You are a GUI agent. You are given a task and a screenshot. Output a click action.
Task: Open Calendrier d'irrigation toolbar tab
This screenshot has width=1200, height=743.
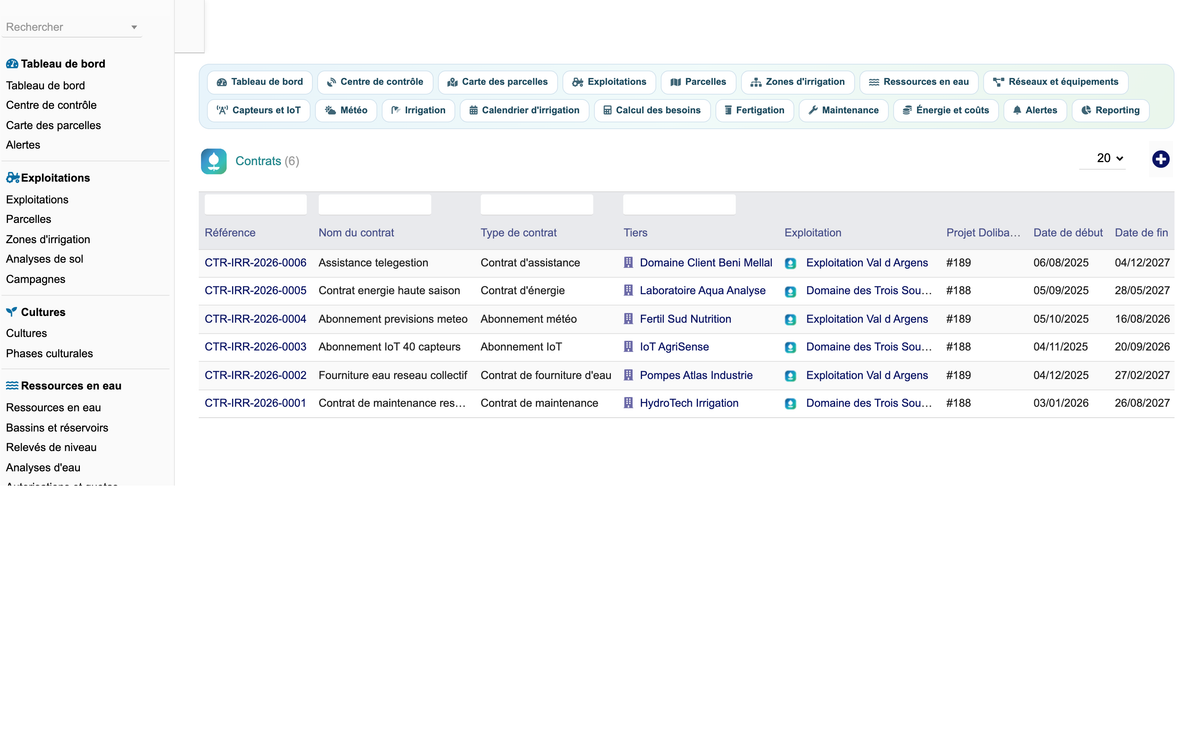[525, 110]
